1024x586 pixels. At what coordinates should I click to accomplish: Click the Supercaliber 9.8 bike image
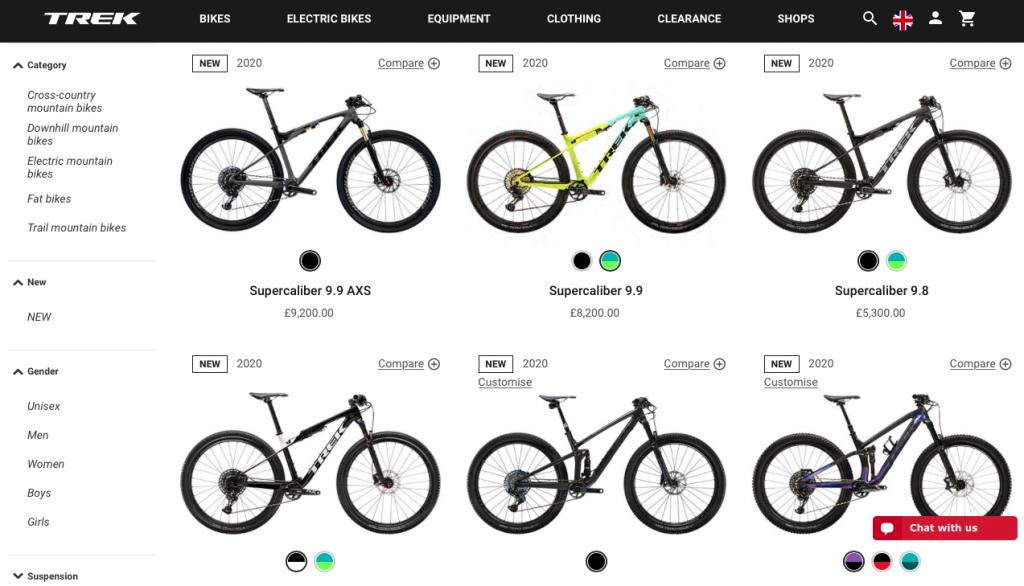[881, 160]
